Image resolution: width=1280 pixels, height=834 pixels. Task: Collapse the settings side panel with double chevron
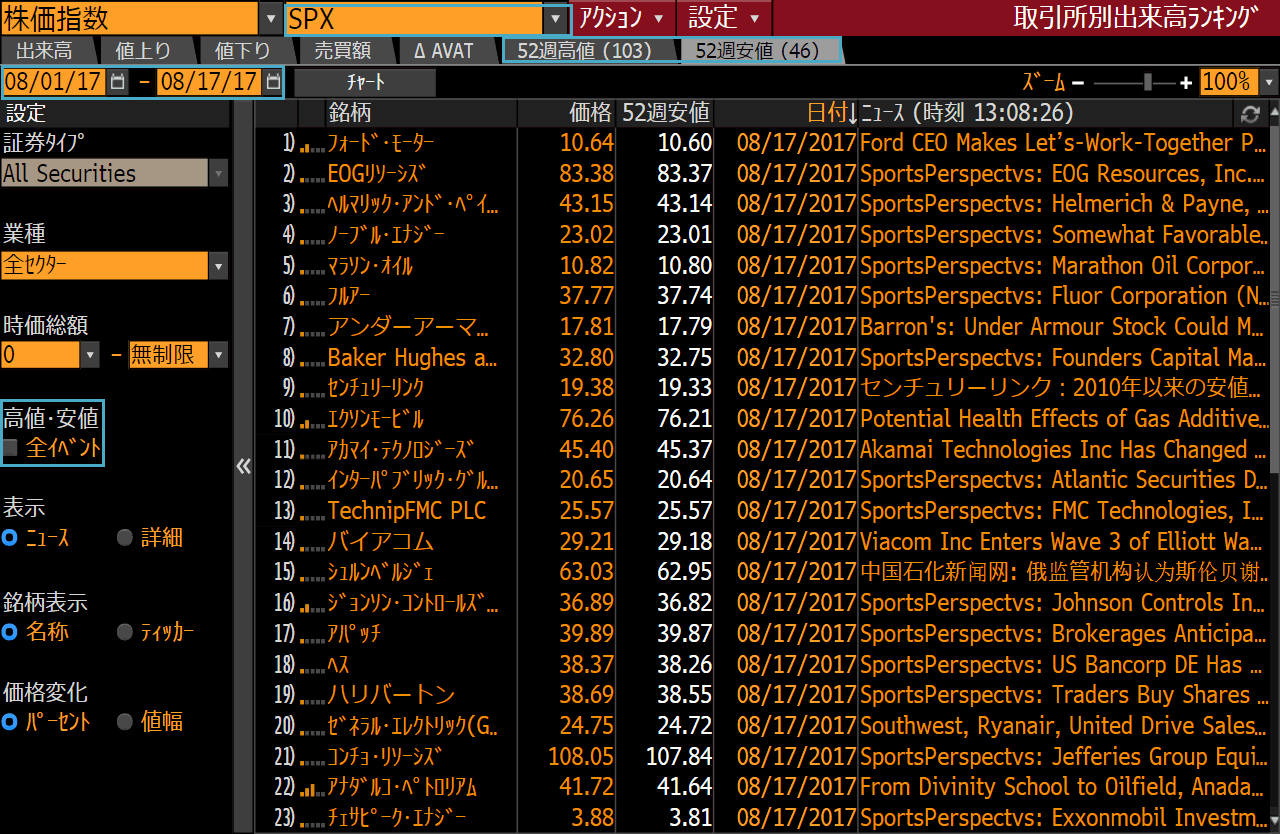click(243, 467)
